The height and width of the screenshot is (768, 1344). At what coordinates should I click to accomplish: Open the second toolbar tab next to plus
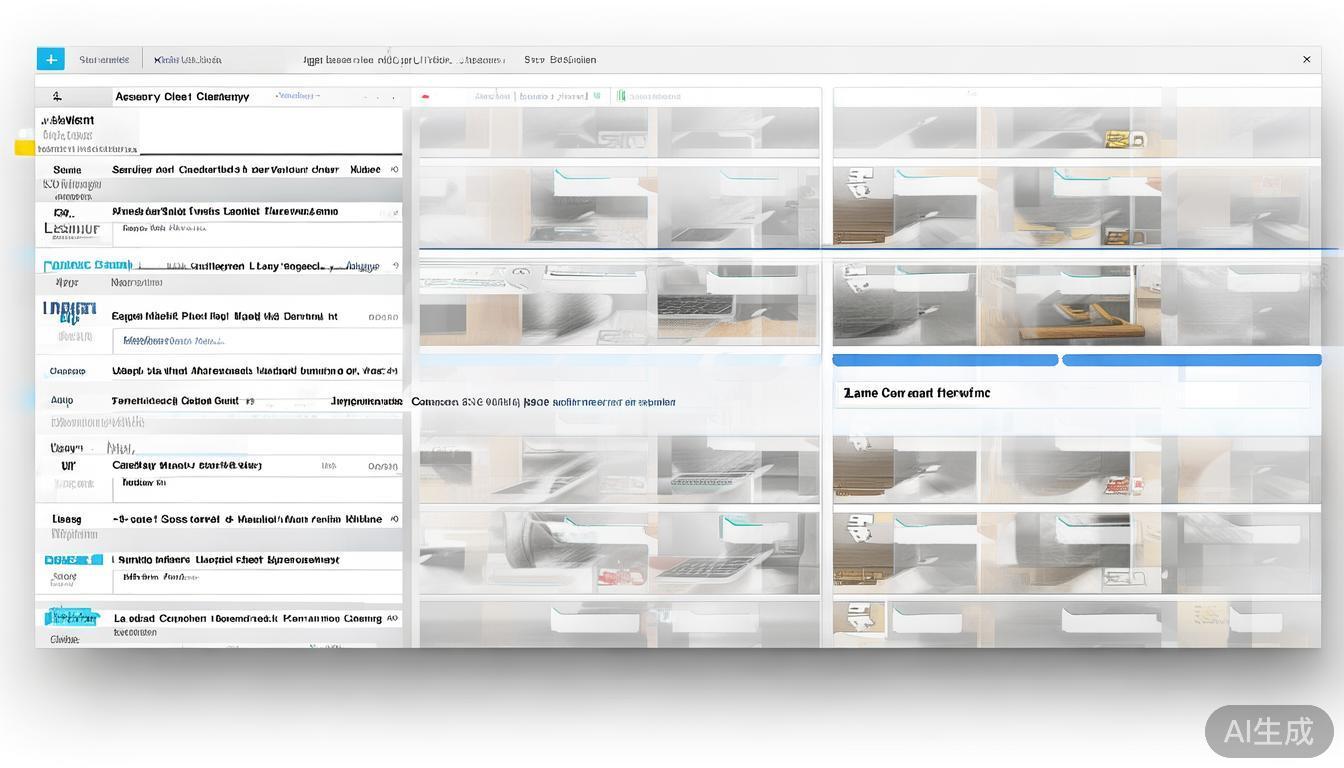(x=188, y=60)
